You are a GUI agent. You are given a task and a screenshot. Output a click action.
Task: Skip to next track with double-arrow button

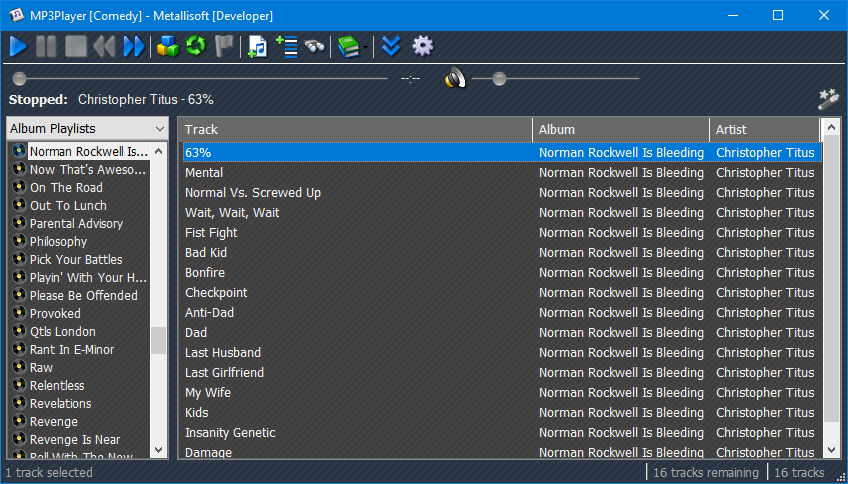133,46
